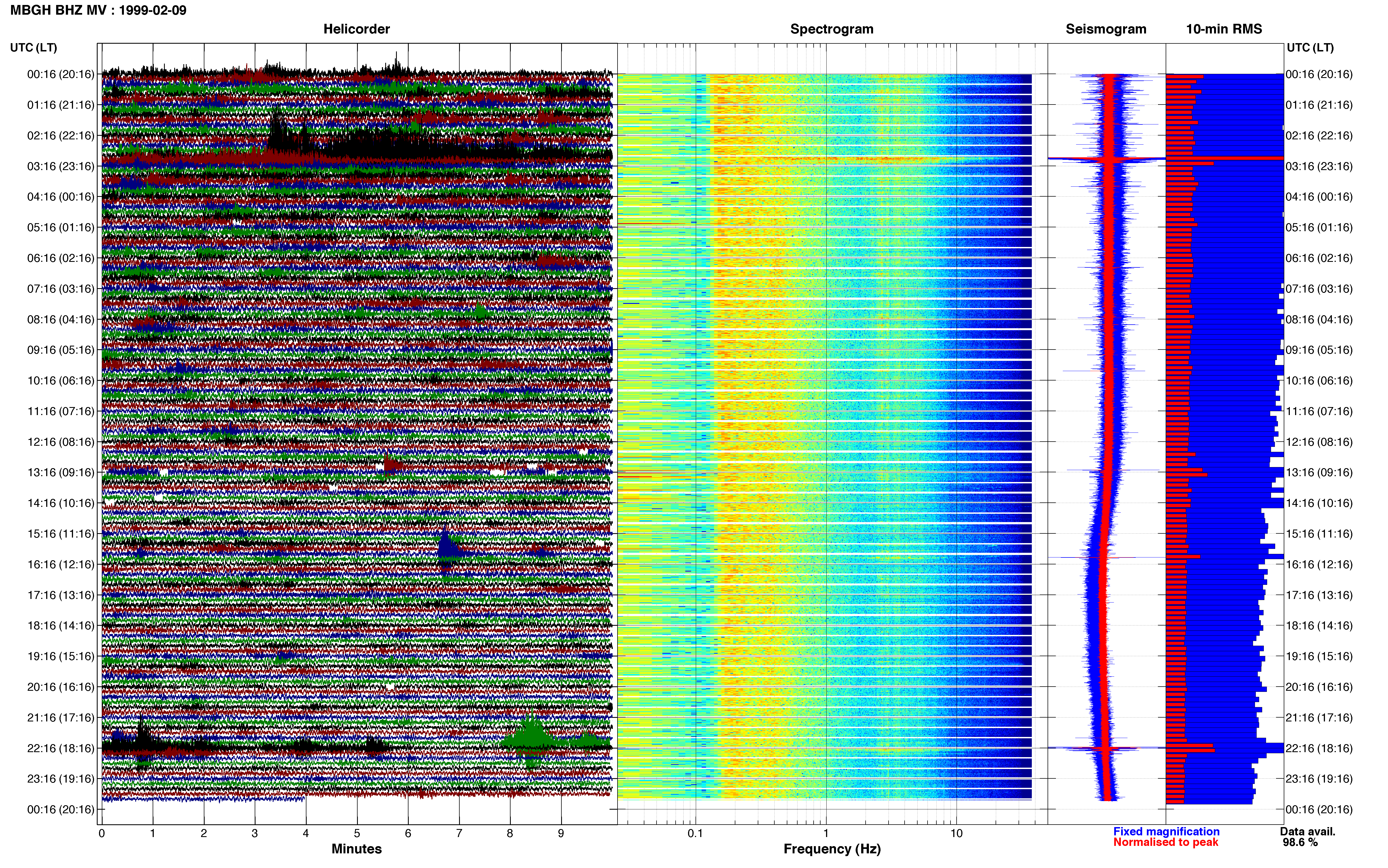The image size is (1388, 868).
Task: Click left axis time label '03:16 (23:16)'
Action: point(61,166)
